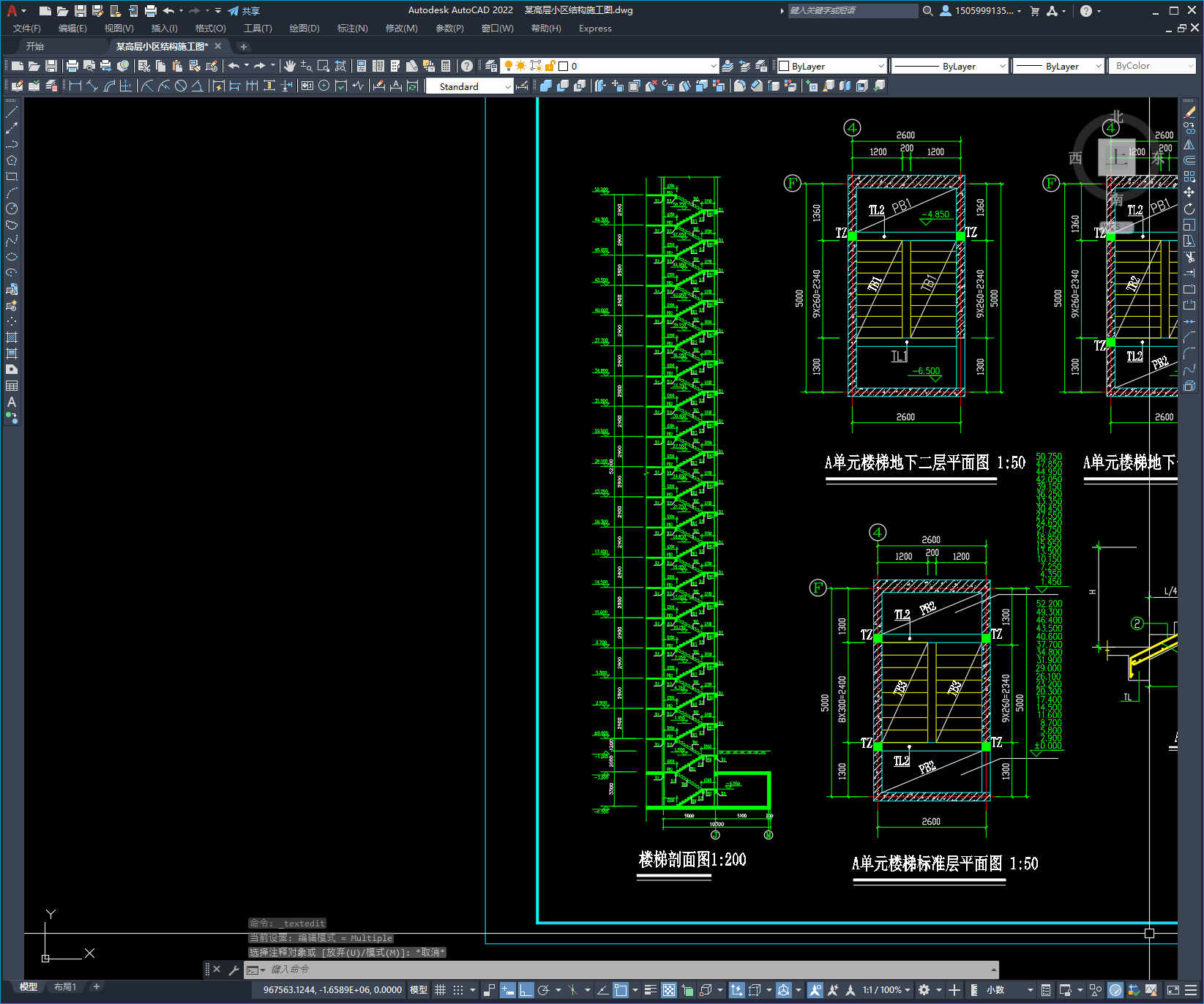This screenshot has height=1004, width=1204.
Task: Click the Cut icon in standard toolbar
Action: (x=143, y=66)
